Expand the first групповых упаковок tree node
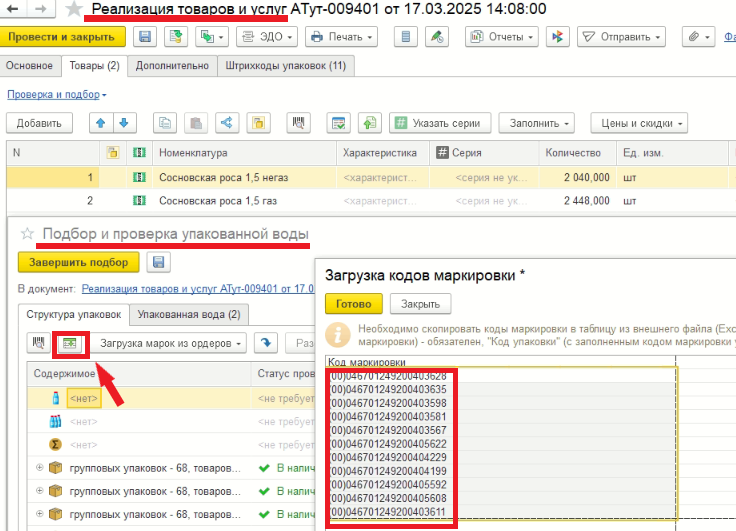736x531 pixels. (40, 467)
